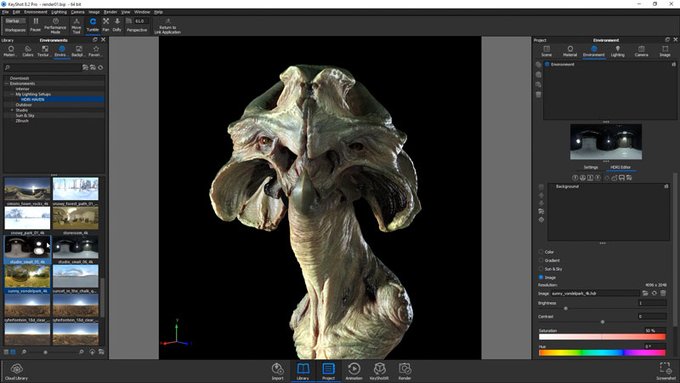Expand the Studio folder in library tree
This screenshot has height=383, width=680.
pos(12,110)
